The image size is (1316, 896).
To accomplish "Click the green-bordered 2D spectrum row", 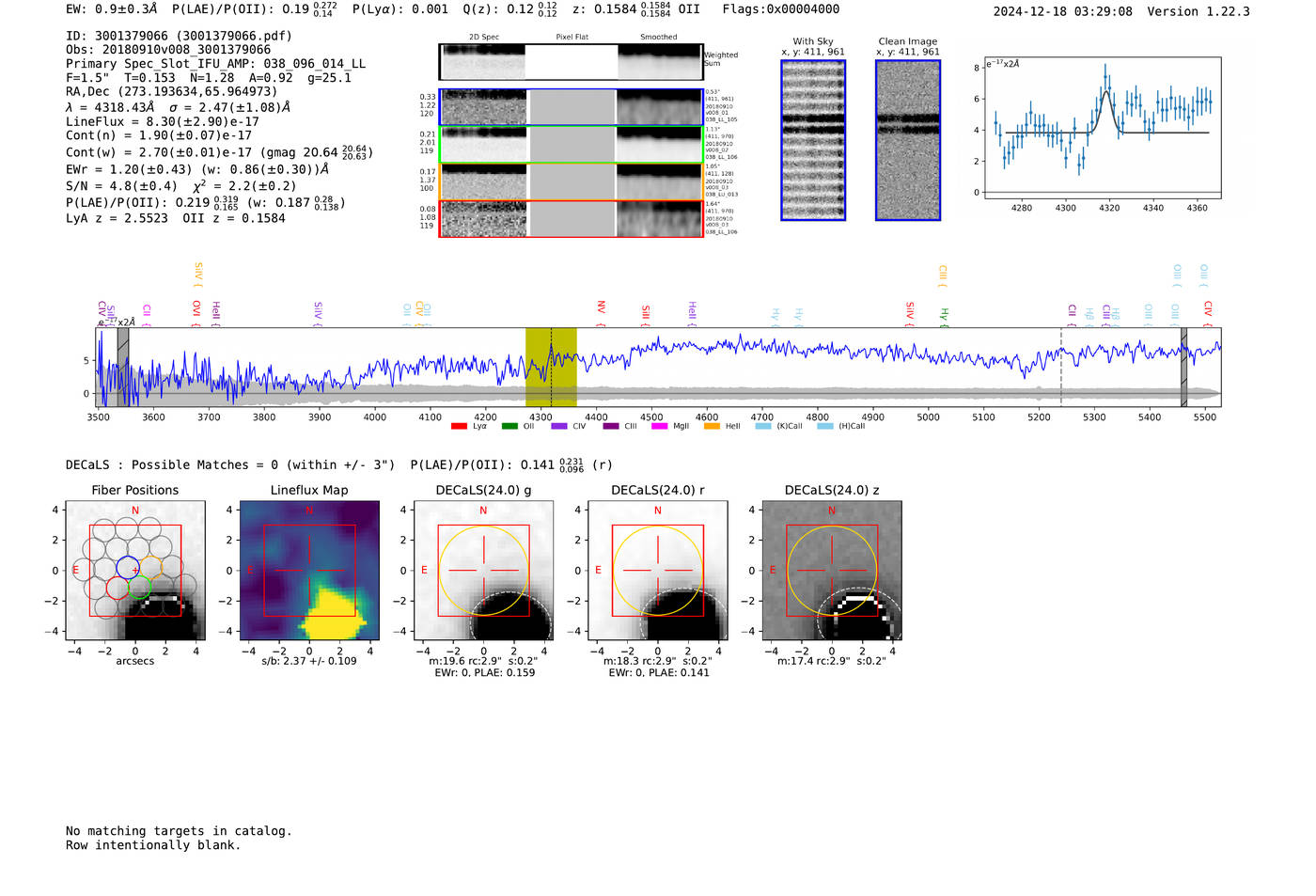I will 571,144.
